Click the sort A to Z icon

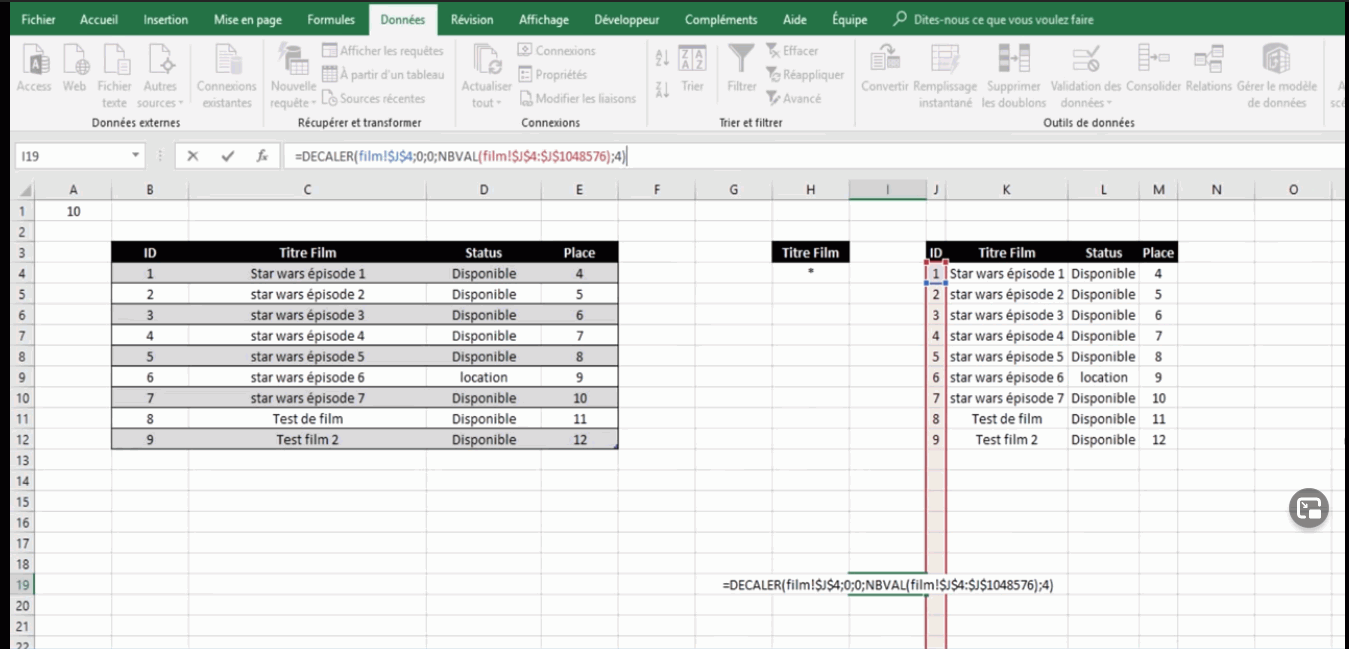(x=662, y=58)
